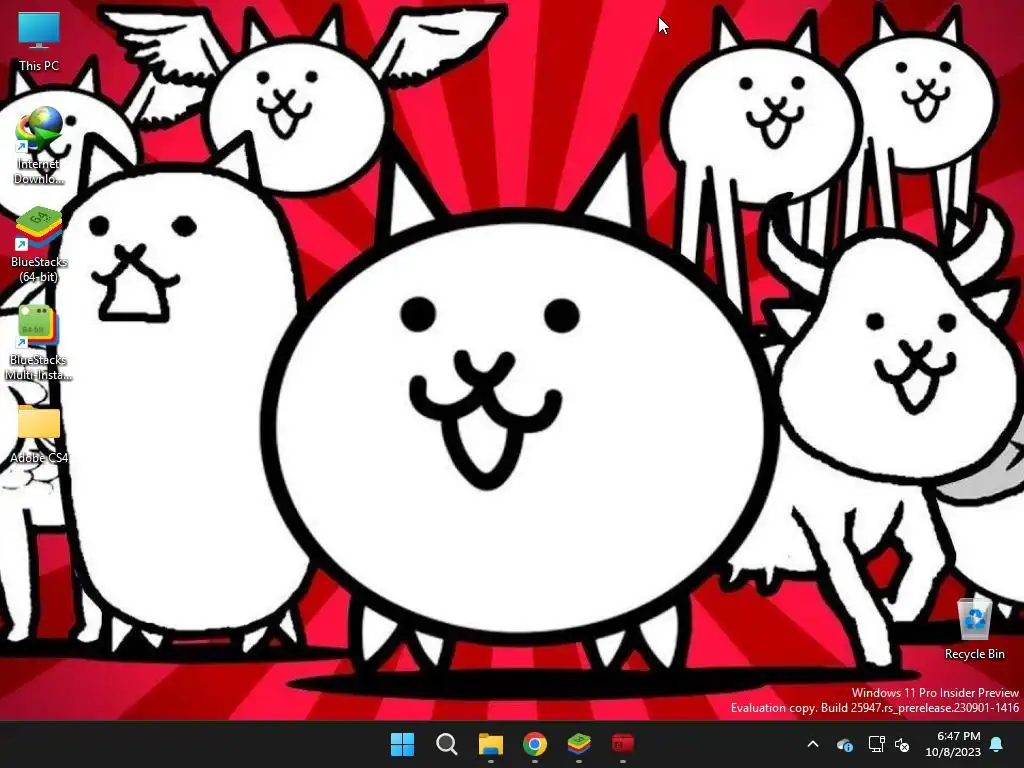Click the OneDrive cloud tray icon
The width and height of the screenshot is (1024, 768).
pyautogui.click(x=844, y=744)
